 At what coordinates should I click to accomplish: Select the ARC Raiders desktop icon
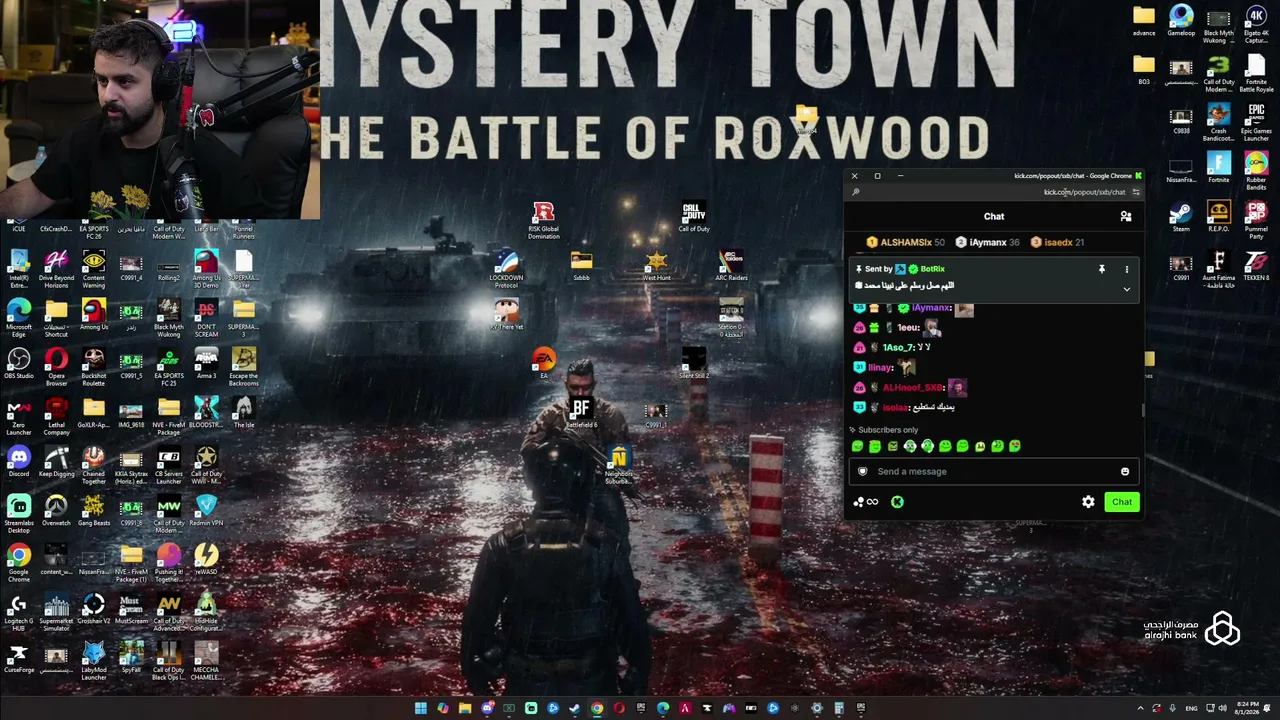tap(731, 265)
